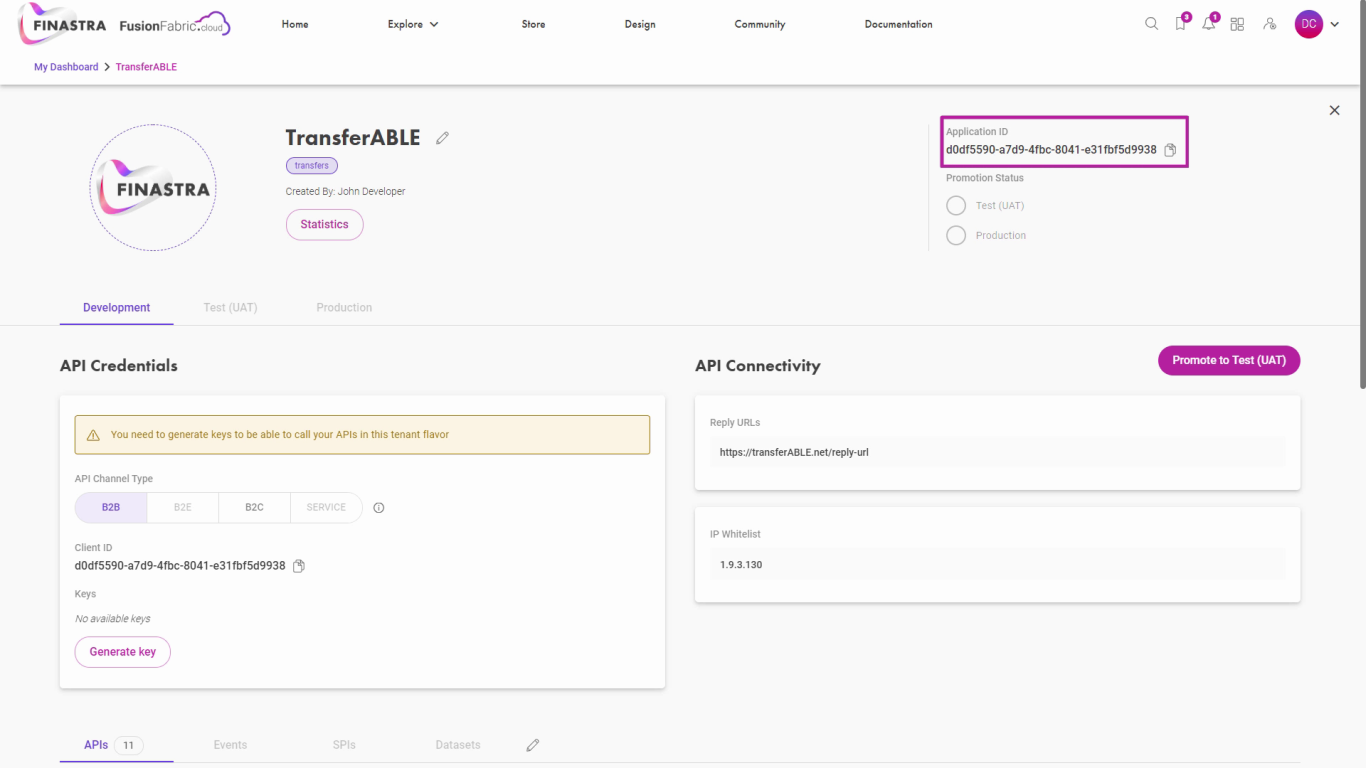Image resolution: width=1366 pixels, height=768 pixels.
Task: Click the generate keys warning message
Action: pyautogui.click(x=362, y=435)
